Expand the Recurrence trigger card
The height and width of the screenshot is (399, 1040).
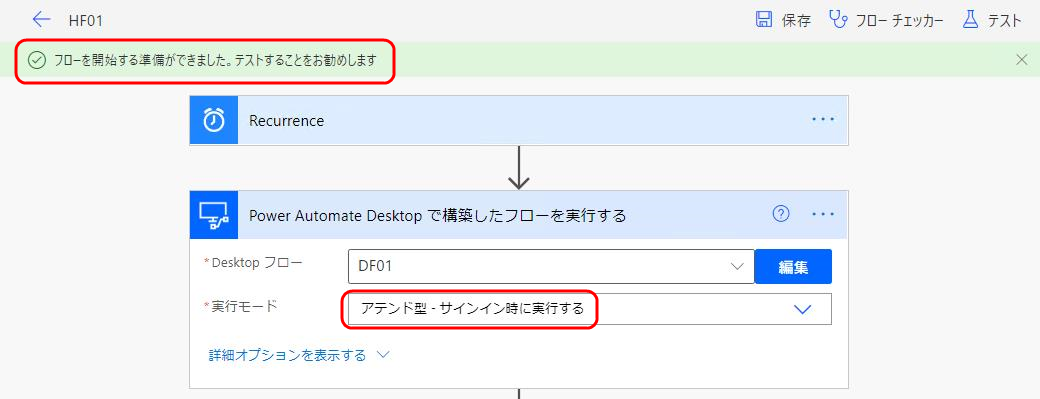(x=519, y=120)
